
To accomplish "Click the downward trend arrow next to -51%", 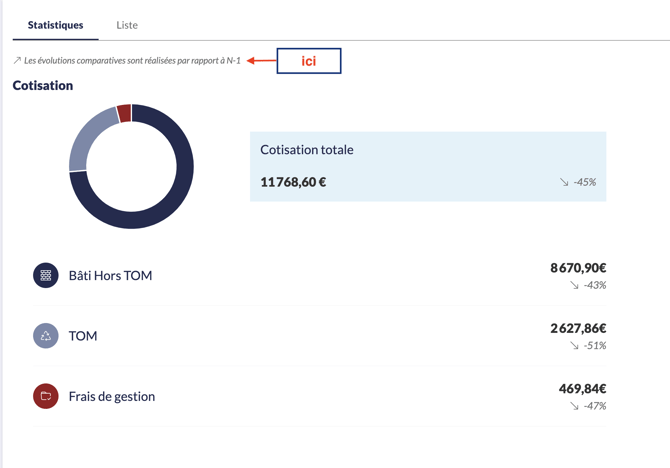I will coord(574,346).
